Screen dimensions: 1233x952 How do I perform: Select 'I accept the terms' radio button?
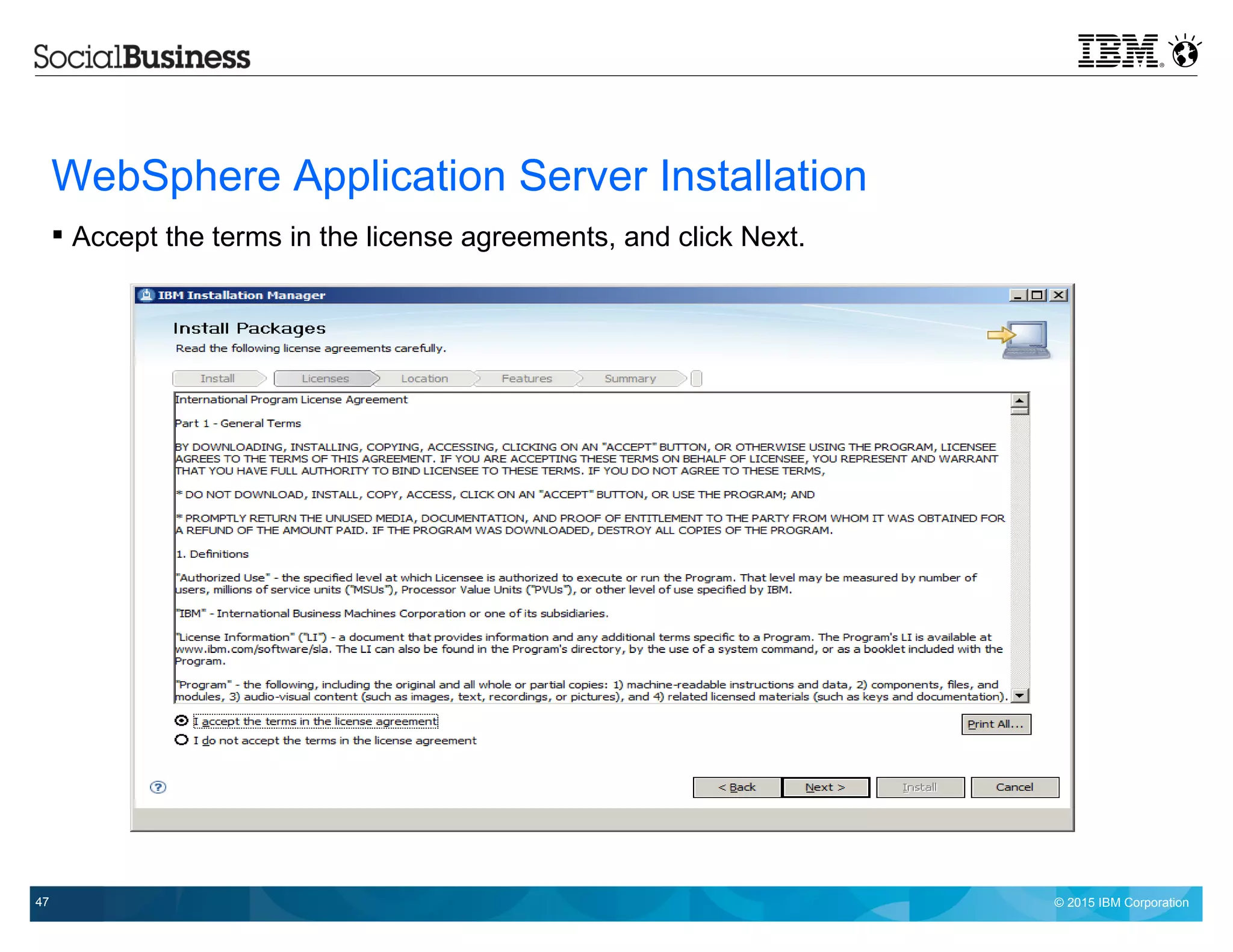pos(181,720)
